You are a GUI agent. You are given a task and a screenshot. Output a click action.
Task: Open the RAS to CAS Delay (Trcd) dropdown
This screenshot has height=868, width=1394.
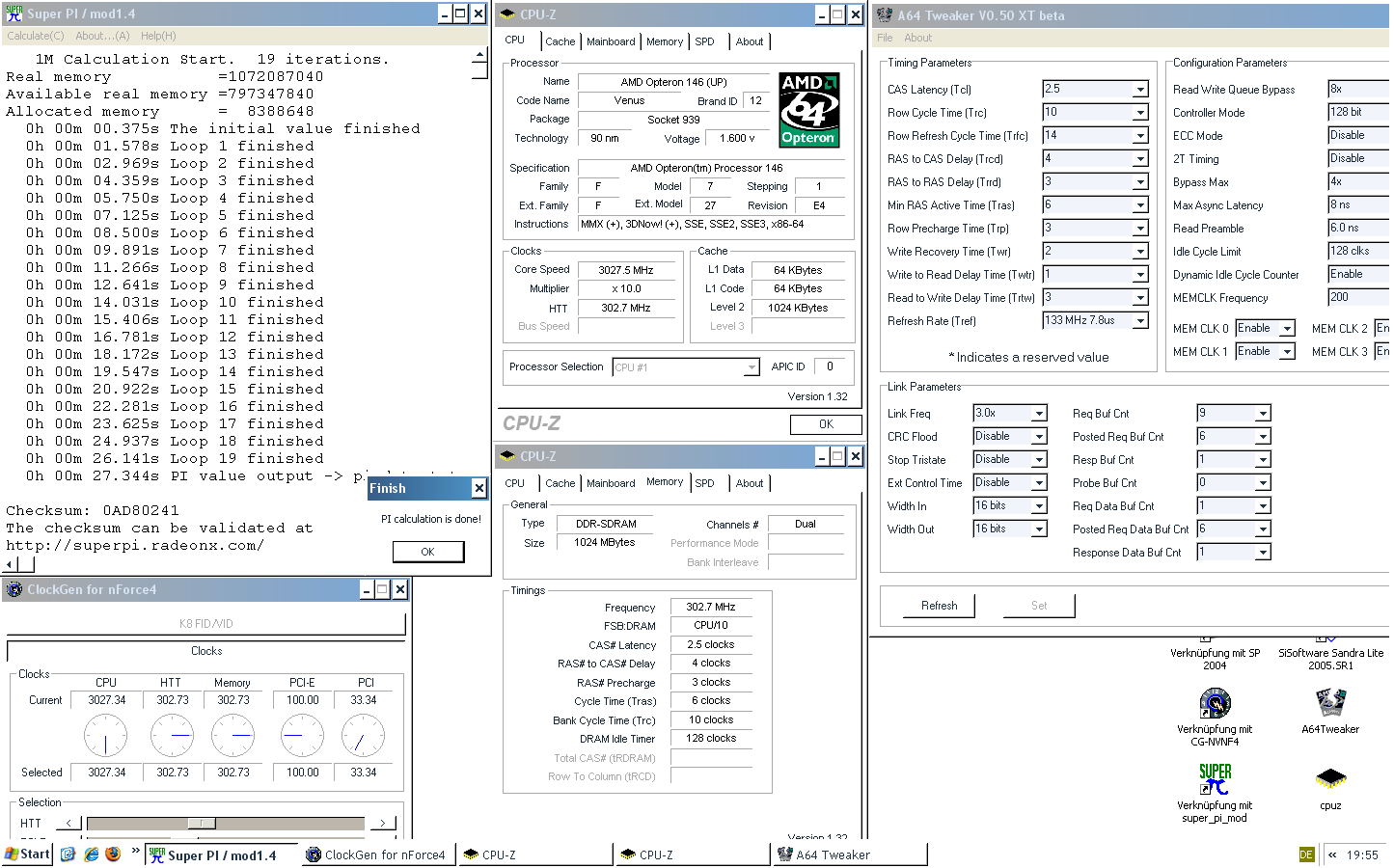point(1140,158)
